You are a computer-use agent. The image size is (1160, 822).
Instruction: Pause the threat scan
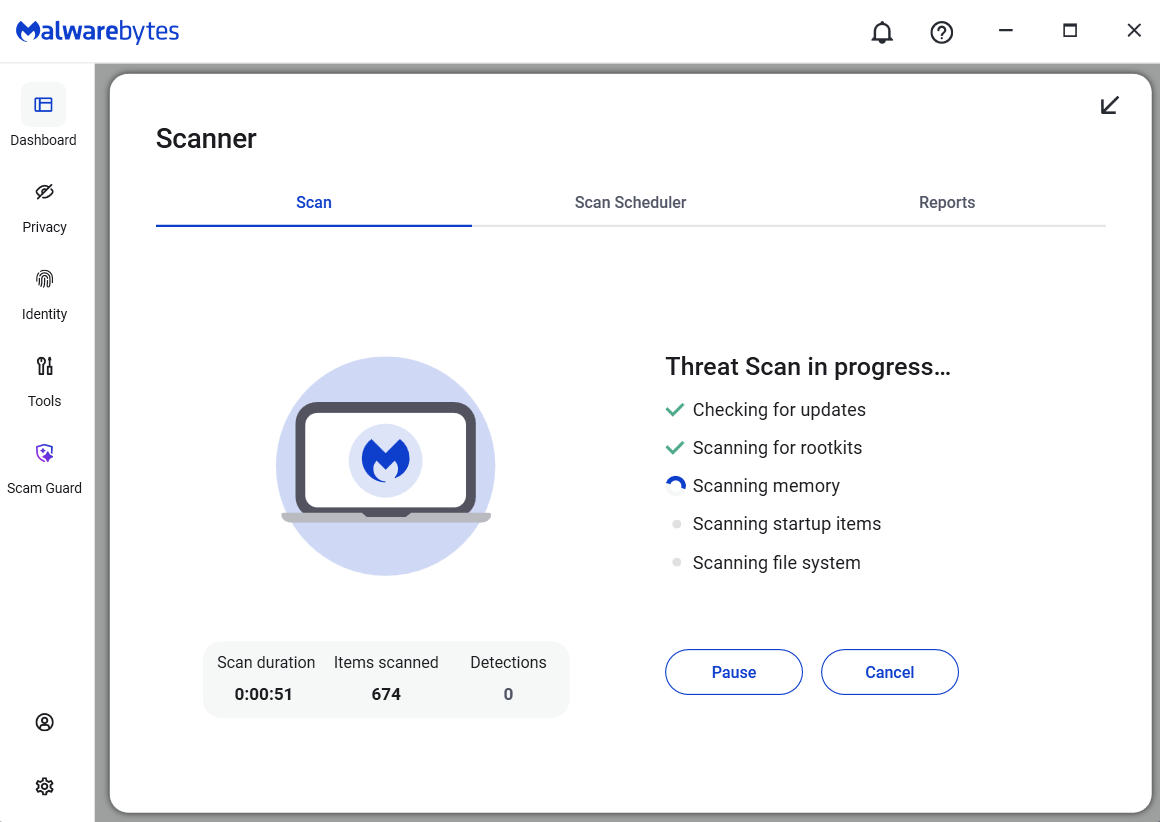point(734,672)
